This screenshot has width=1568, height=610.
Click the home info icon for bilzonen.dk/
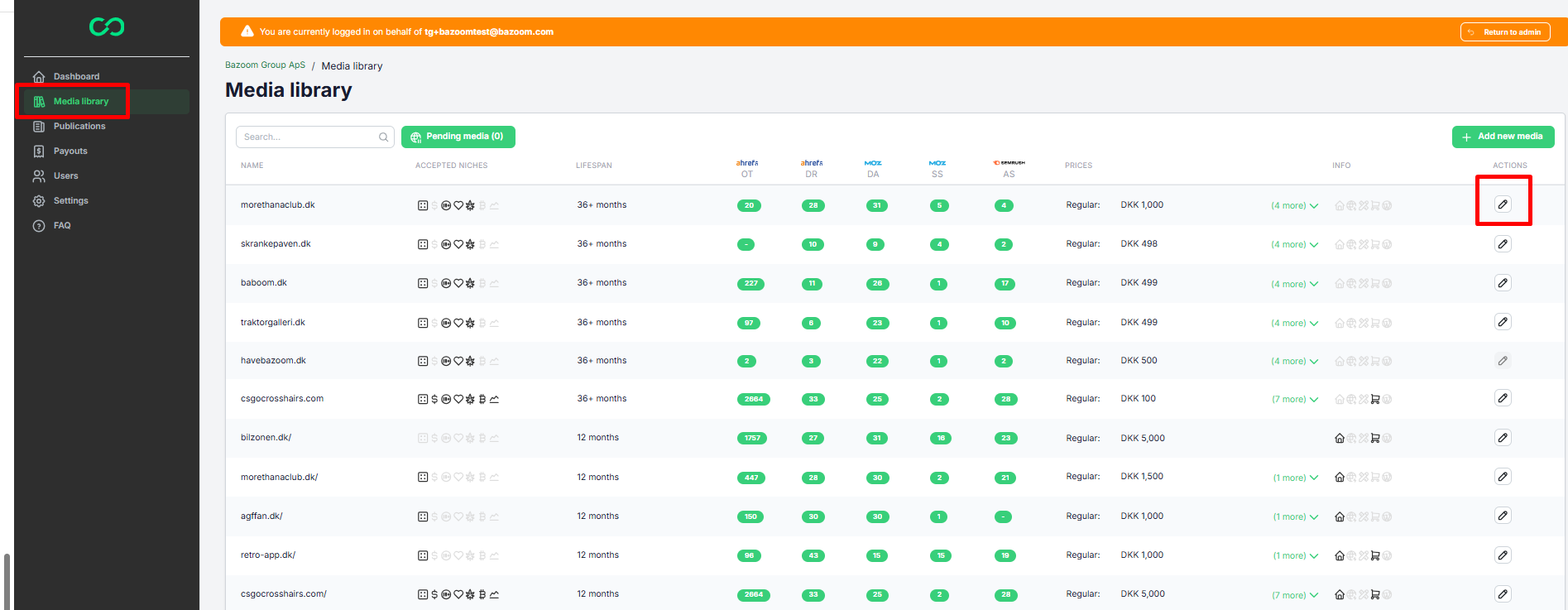(1339, 439)
